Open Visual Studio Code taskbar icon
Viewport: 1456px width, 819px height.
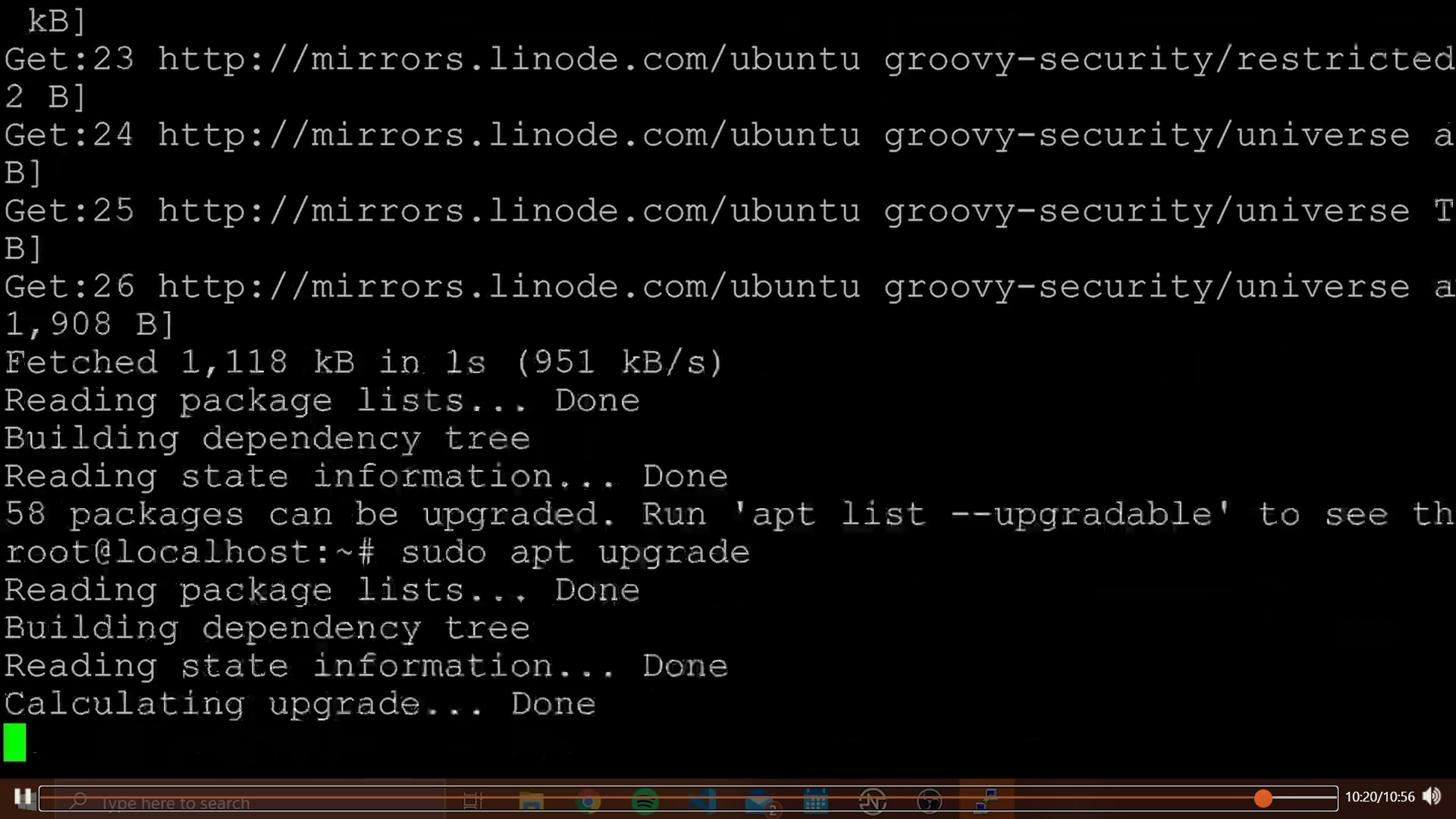tap(703, 801)
